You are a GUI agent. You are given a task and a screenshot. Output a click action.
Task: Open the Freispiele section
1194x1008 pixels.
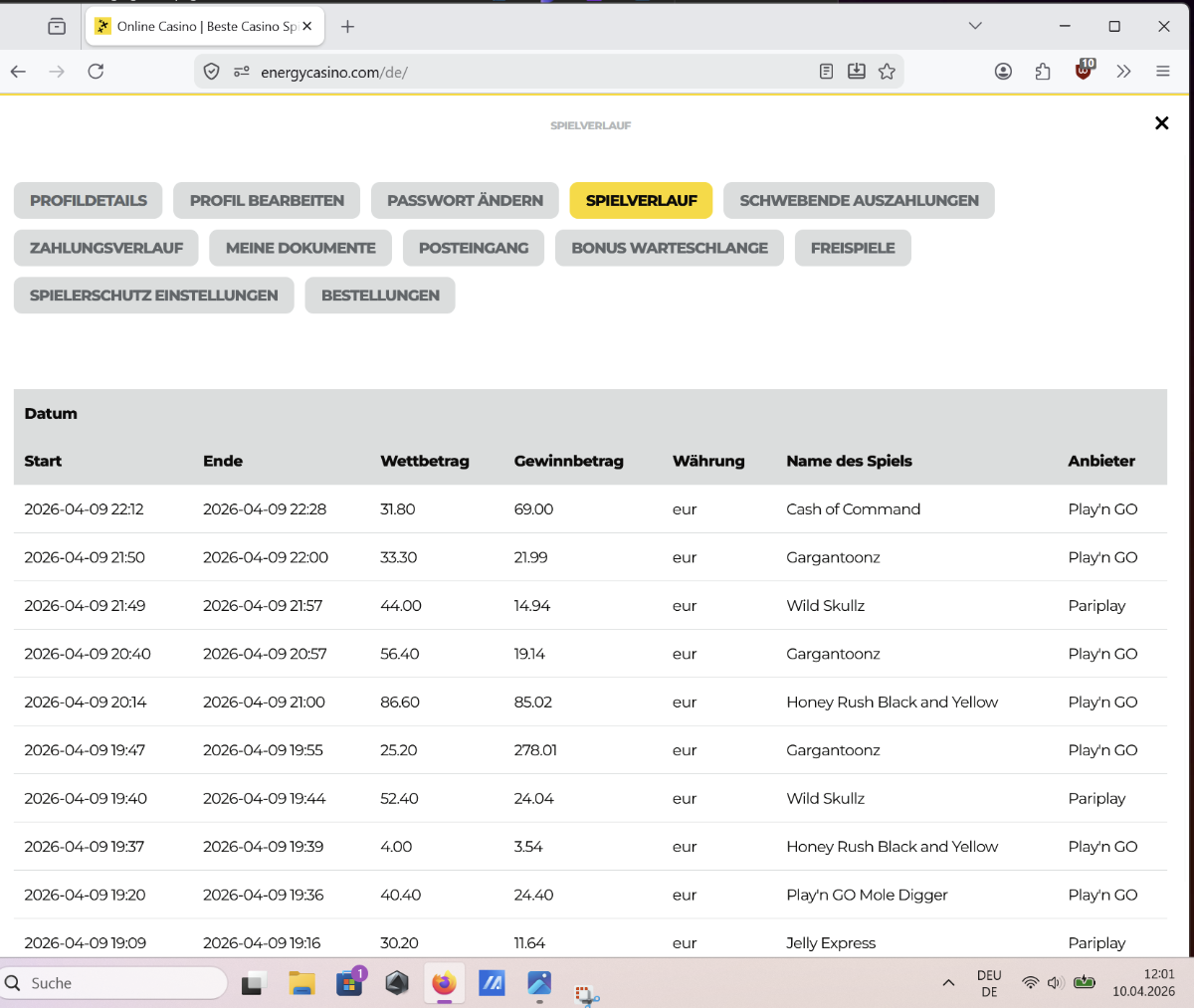(x=853, y=248)
